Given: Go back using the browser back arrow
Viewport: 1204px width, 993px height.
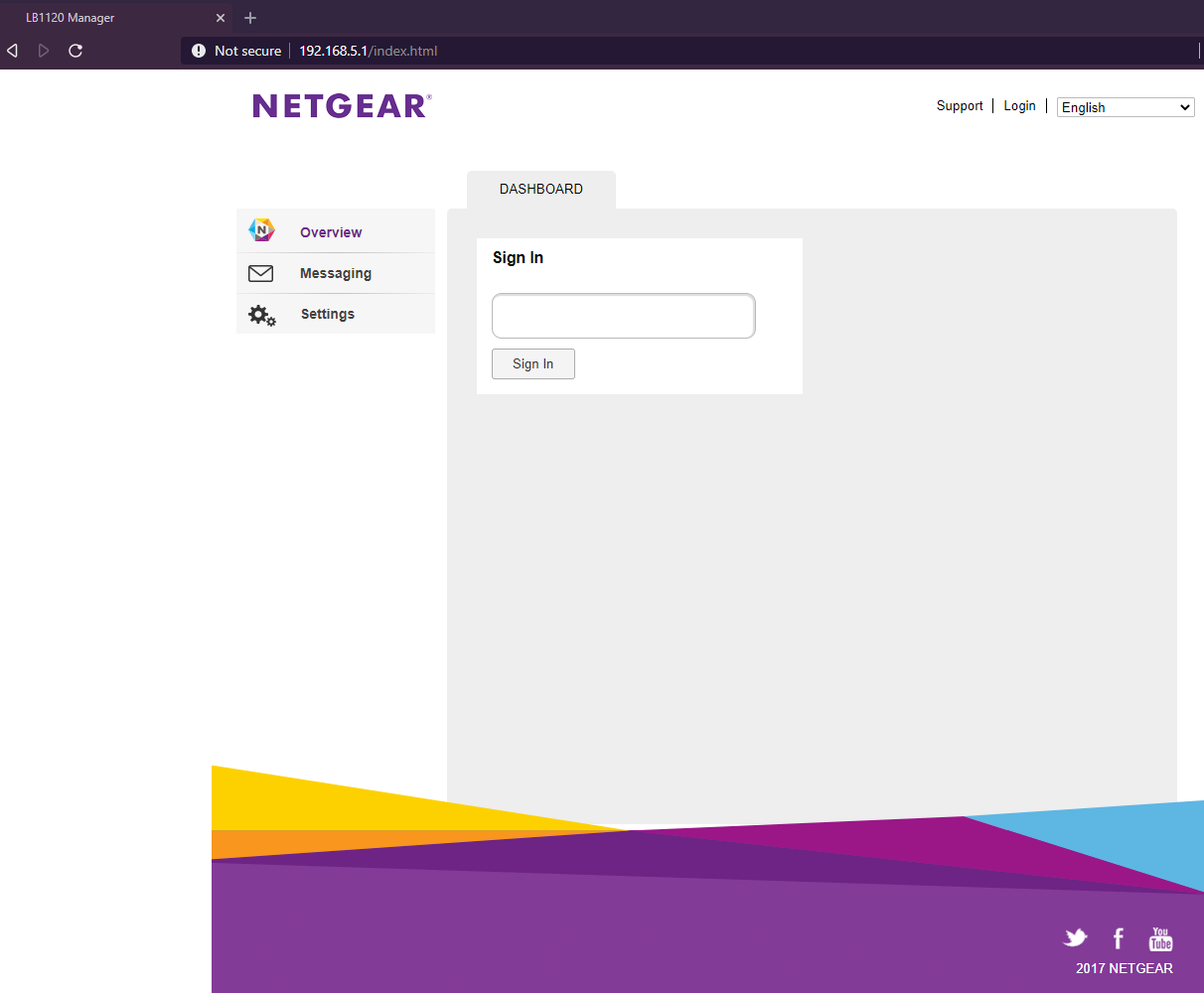Looking at the screenshot, I should [13, 51].
